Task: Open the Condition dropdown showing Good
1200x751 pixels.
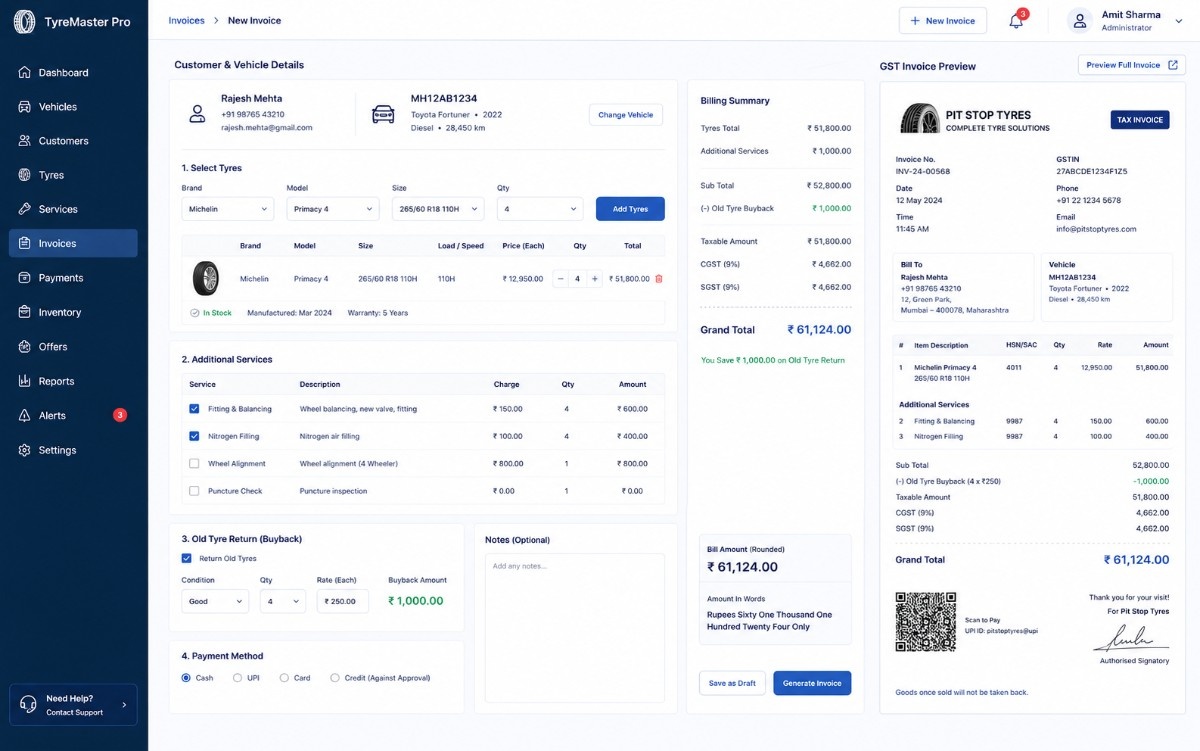Action: click(x=215, y=601)
